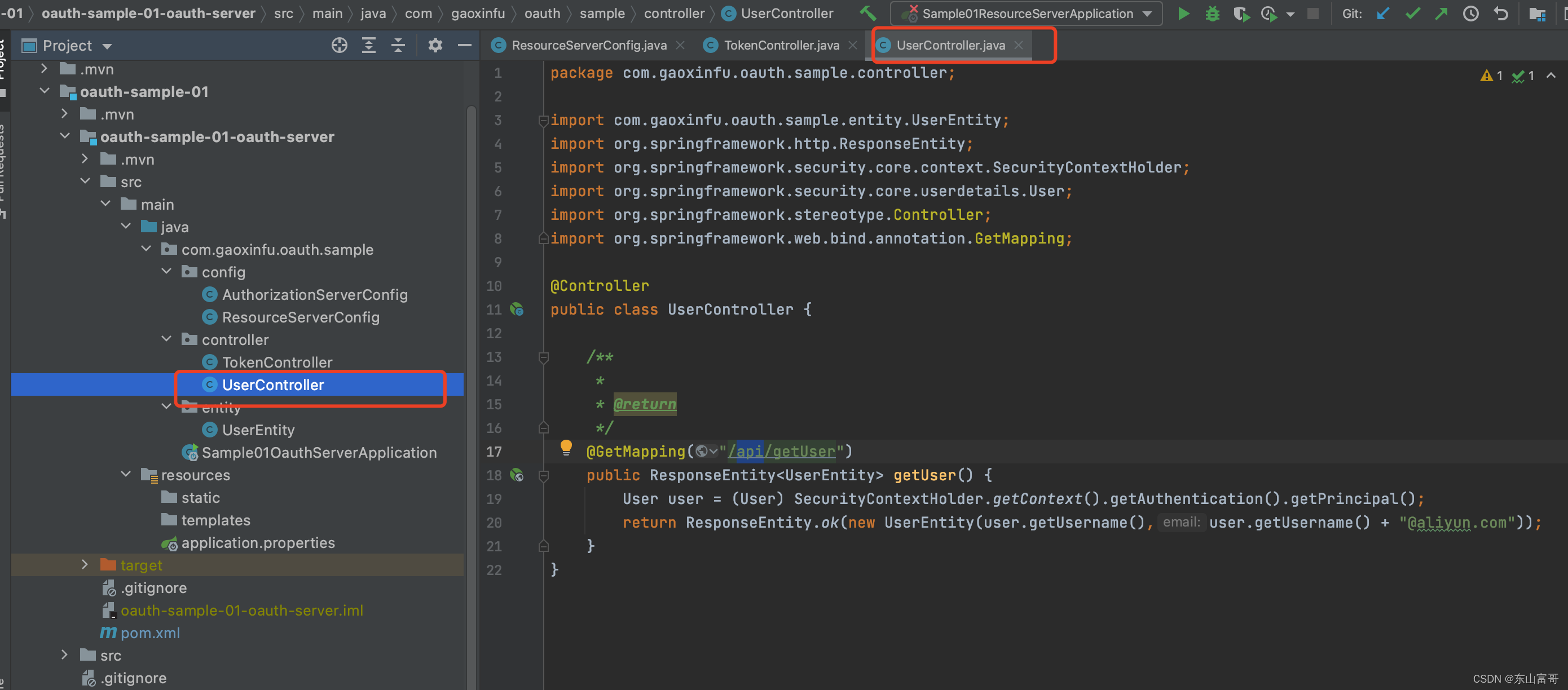This screenshot has width=1568, height=690.
Task: Hide the Project panel
Action: [x=464, y=45]
